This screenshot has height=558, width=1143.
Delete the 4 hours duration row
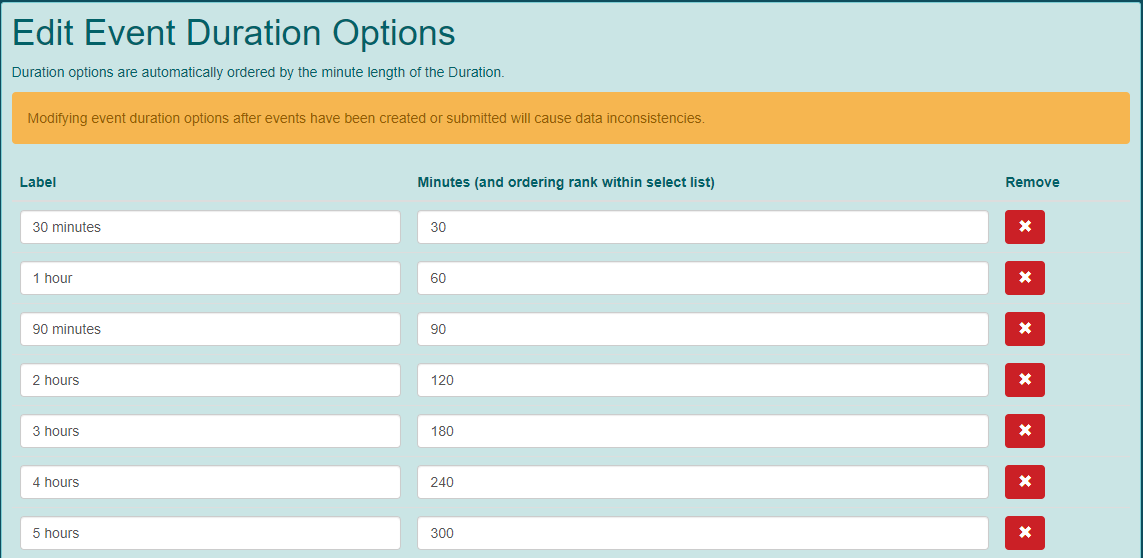(x=1024, y=482)
